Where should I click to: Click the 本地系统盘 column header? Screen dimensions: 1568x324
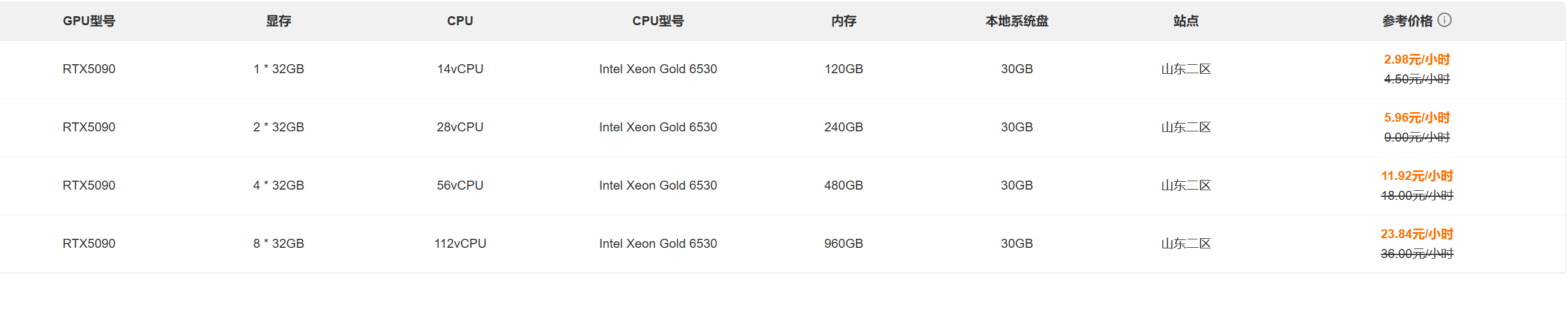tap(1017, 21)
